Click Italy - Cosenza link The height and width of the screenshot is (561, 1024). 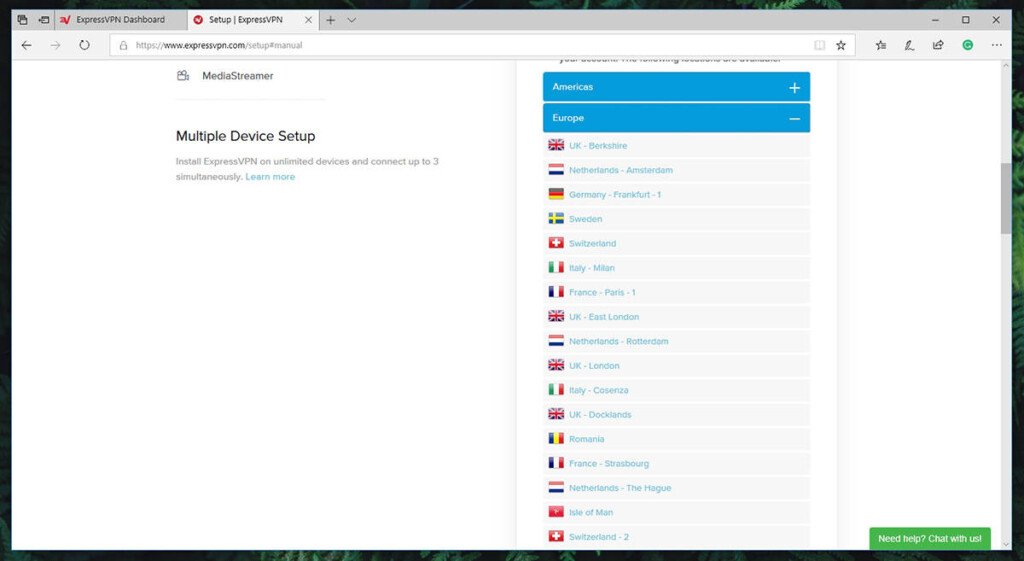click(x=598, y=391)
